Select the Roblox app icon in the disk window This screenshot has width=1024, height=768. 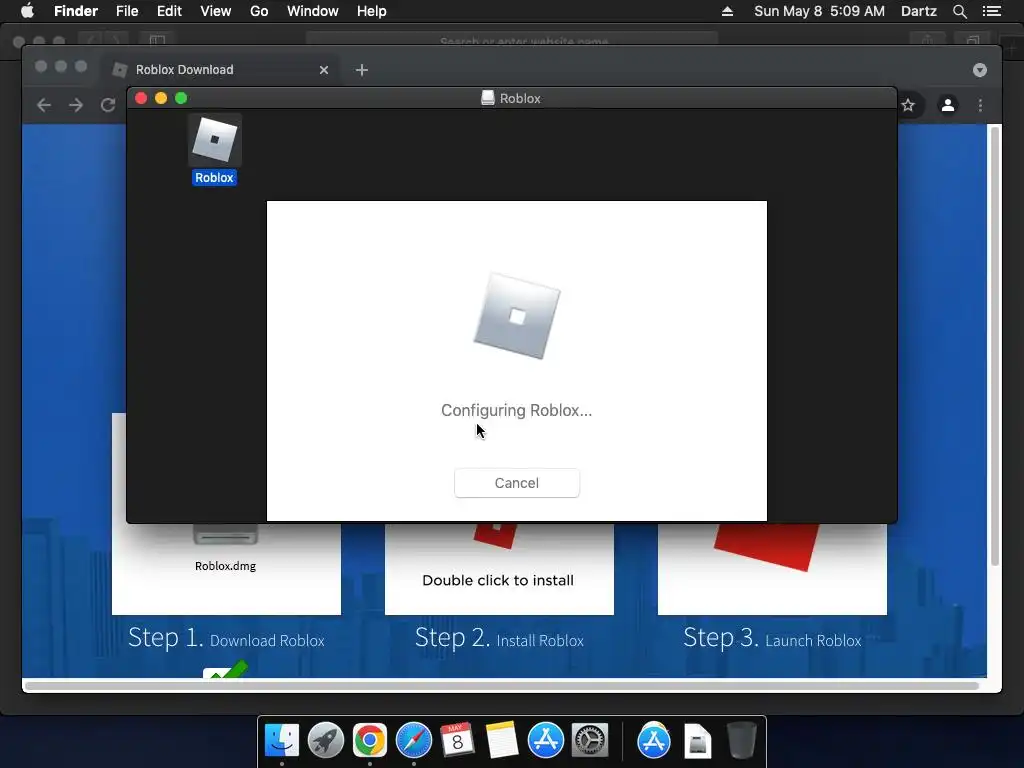point(214,140)
